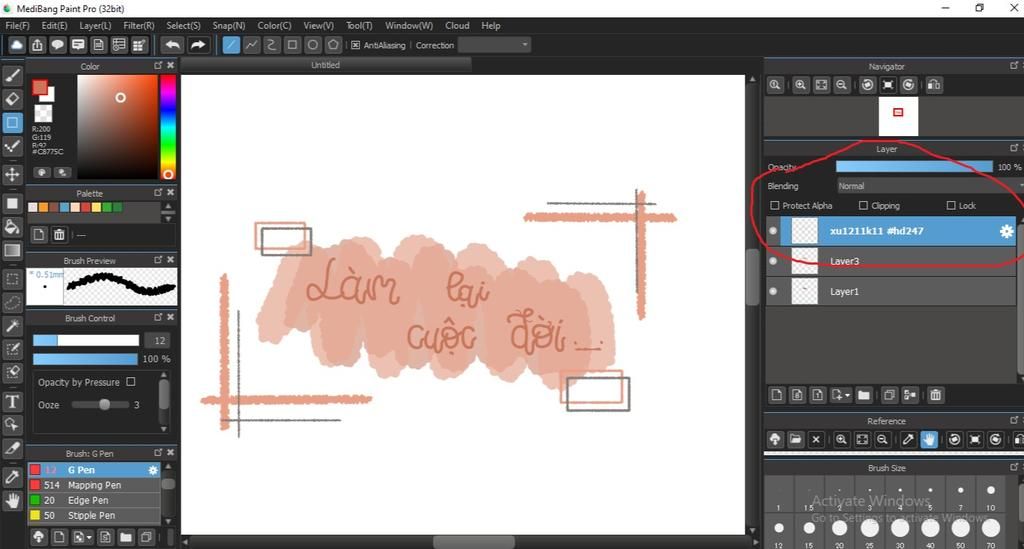Select the Magic Wand tool
Screen dimensions: 1024x549
pyautogui.click(x=12, y=326)
